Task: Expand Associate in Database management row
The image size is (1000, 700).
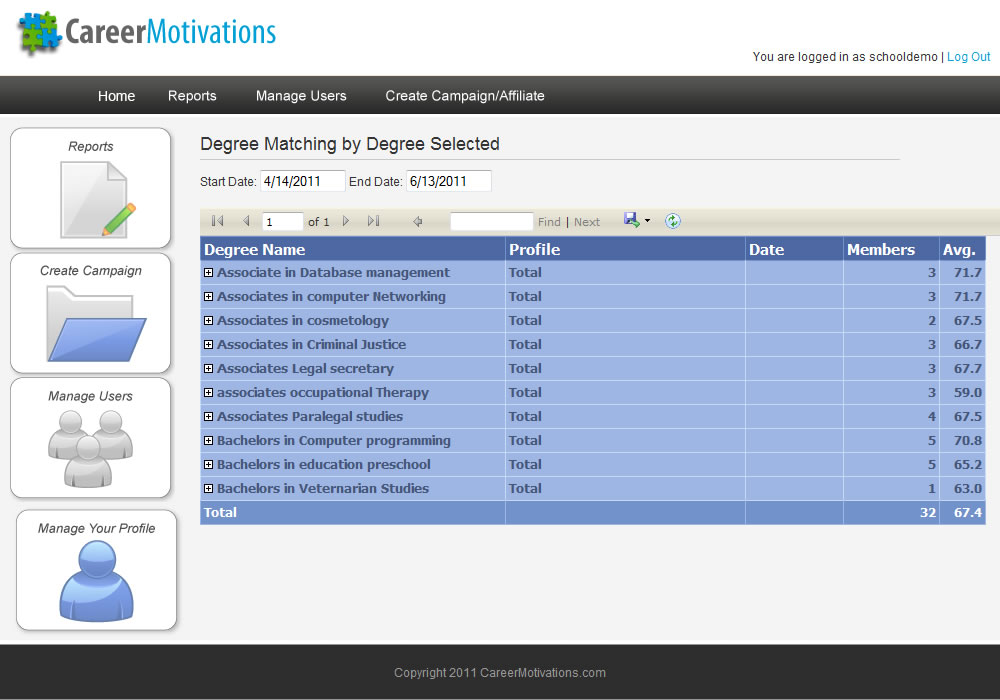Action: click(208, 273)
